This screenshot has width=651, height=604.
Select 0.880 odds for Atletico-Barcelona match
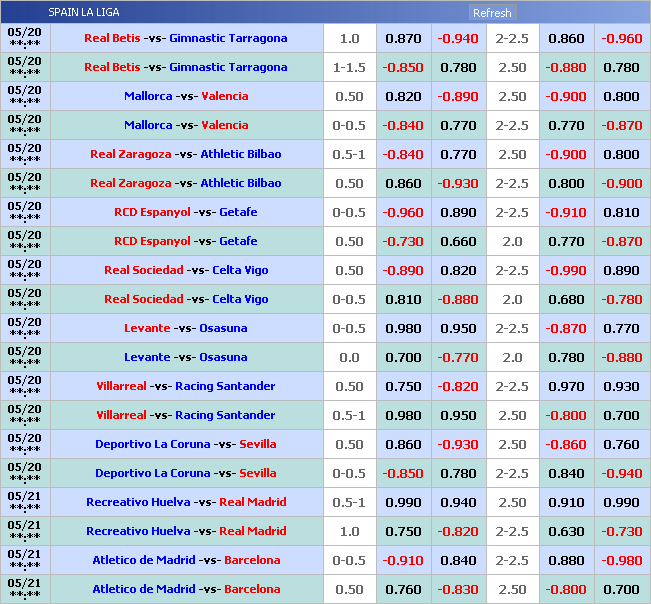click(566, 561)
